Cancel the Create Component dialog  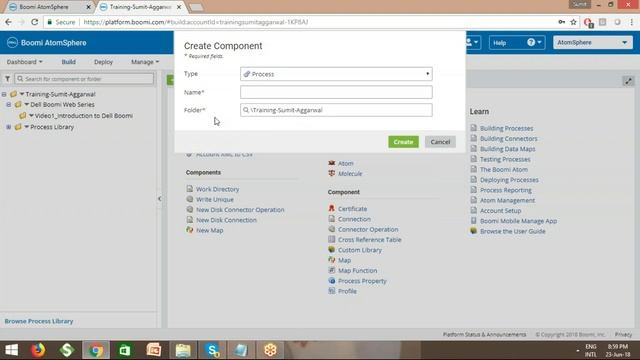(x=440, y=142)
